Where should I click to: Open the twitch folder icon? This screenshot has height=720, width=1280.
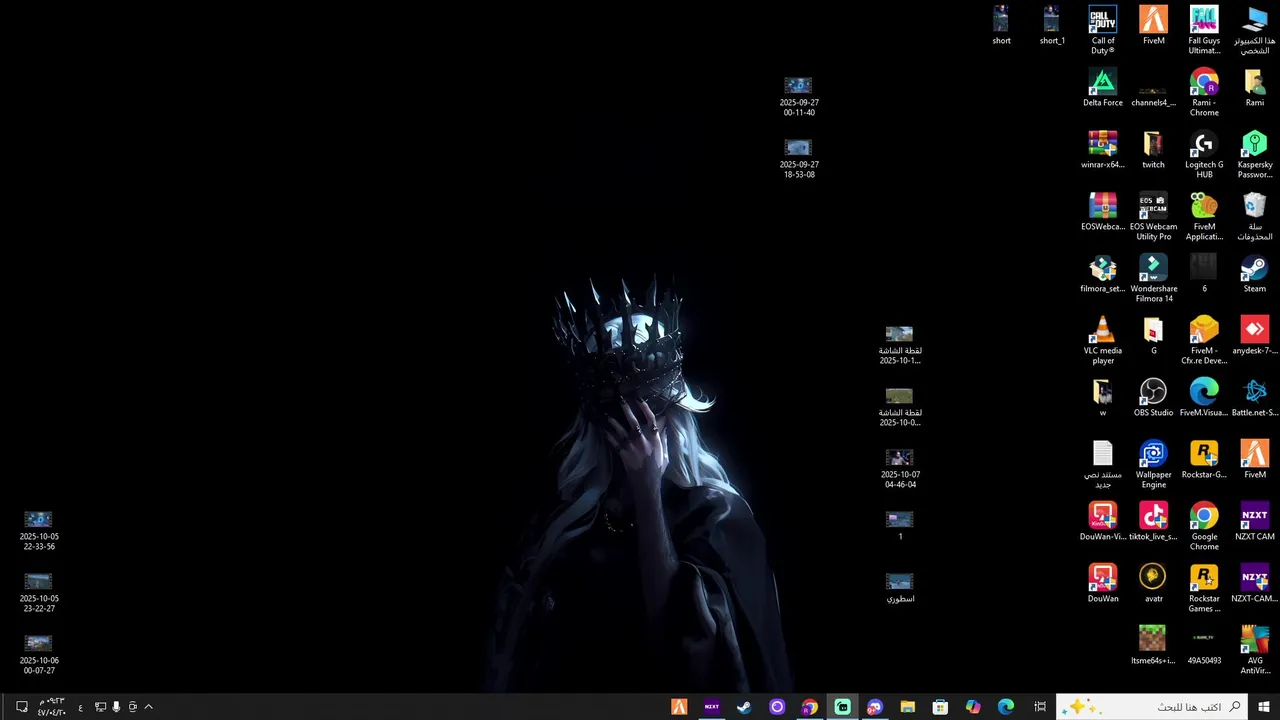pyautogui.click(x=1153, y=150)
